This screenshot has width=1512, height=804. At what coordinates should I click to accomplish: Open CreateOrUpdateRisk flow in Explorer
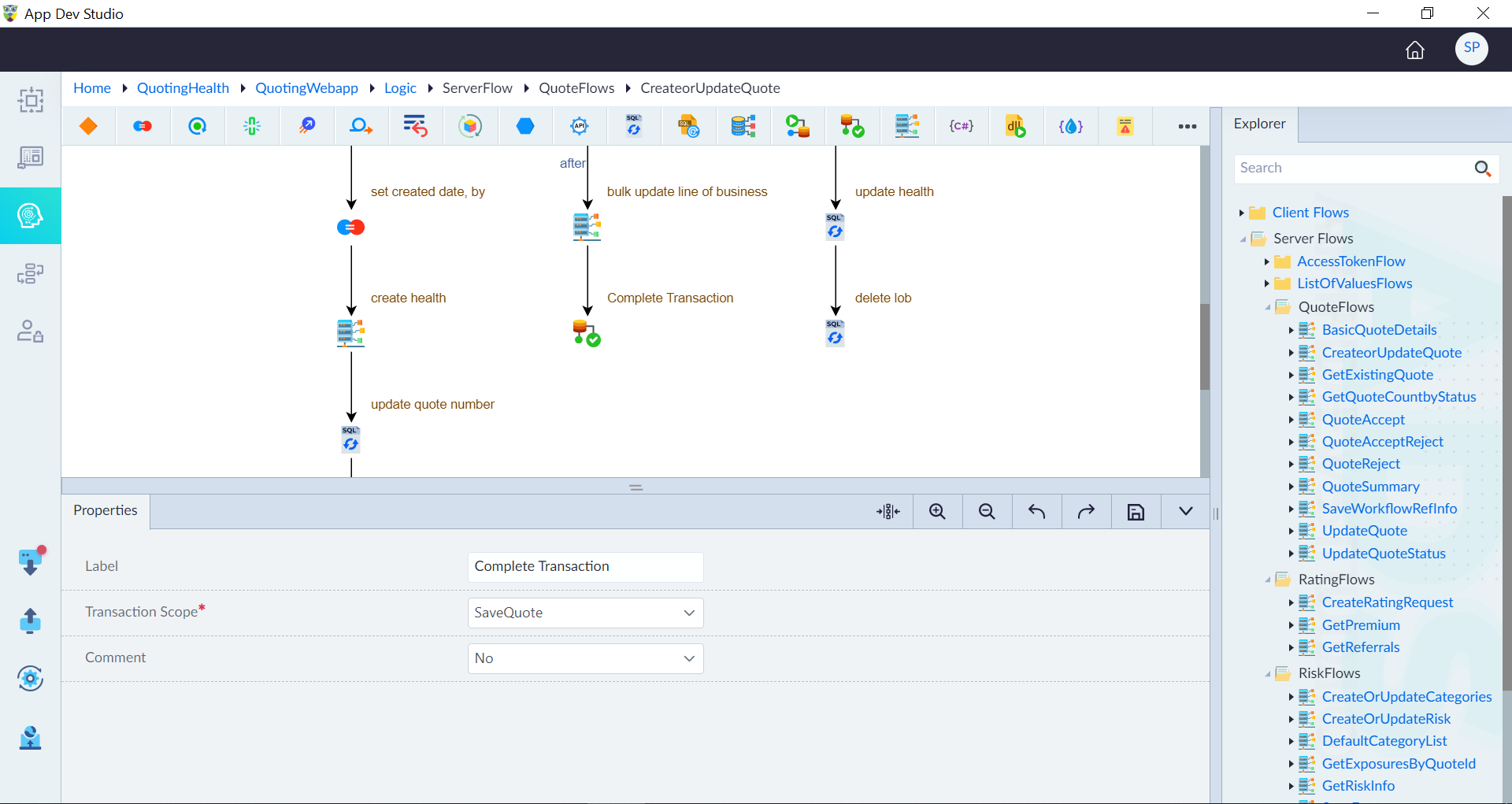[x=1386, y=719]
